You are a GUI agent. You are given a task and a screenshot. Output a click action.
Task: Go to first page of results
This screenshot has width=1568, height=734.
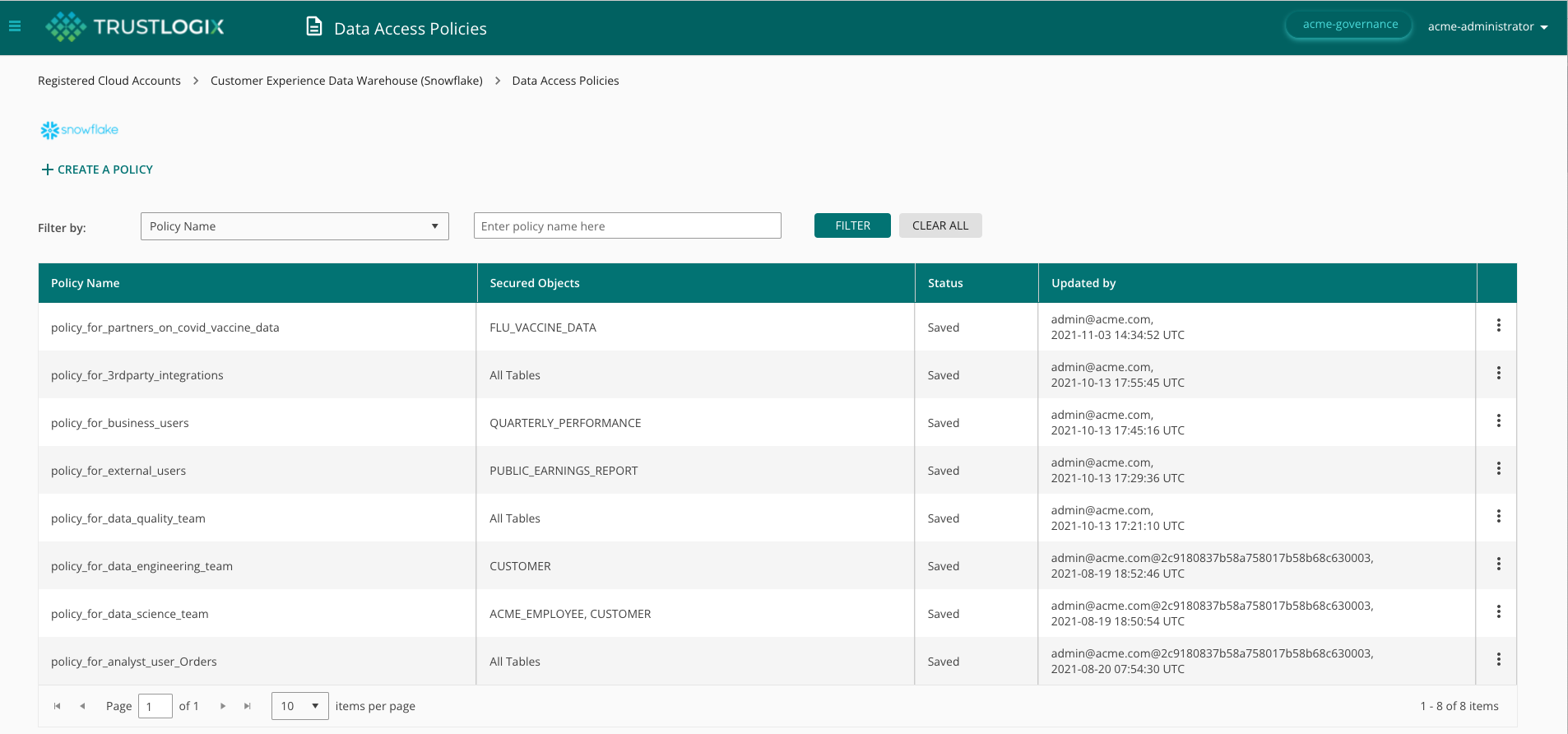(57, 706)
